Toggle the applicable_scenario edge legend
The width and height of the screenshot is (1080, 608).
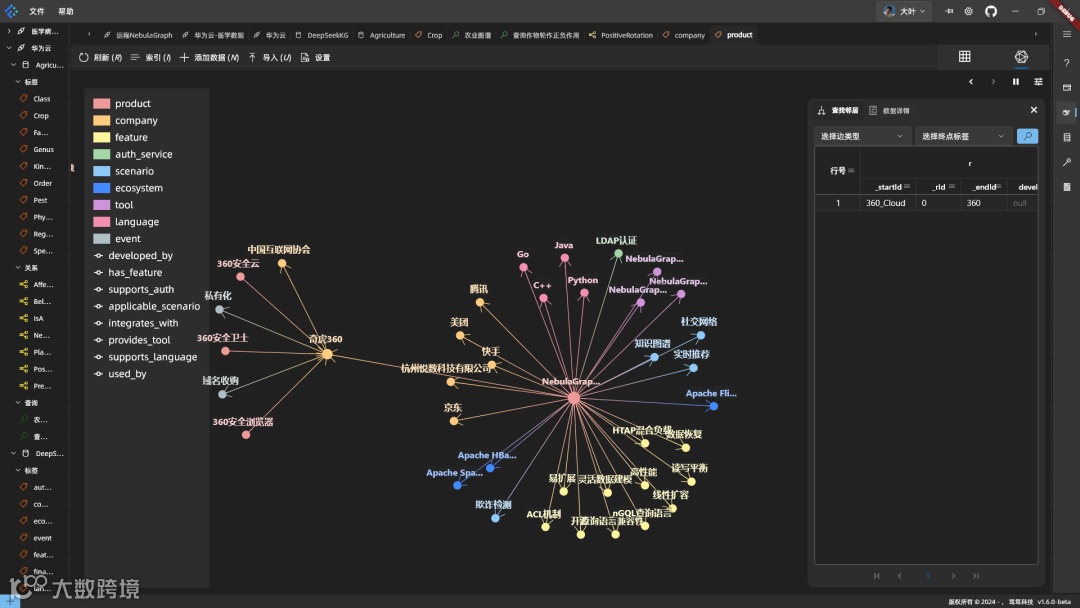147,306
